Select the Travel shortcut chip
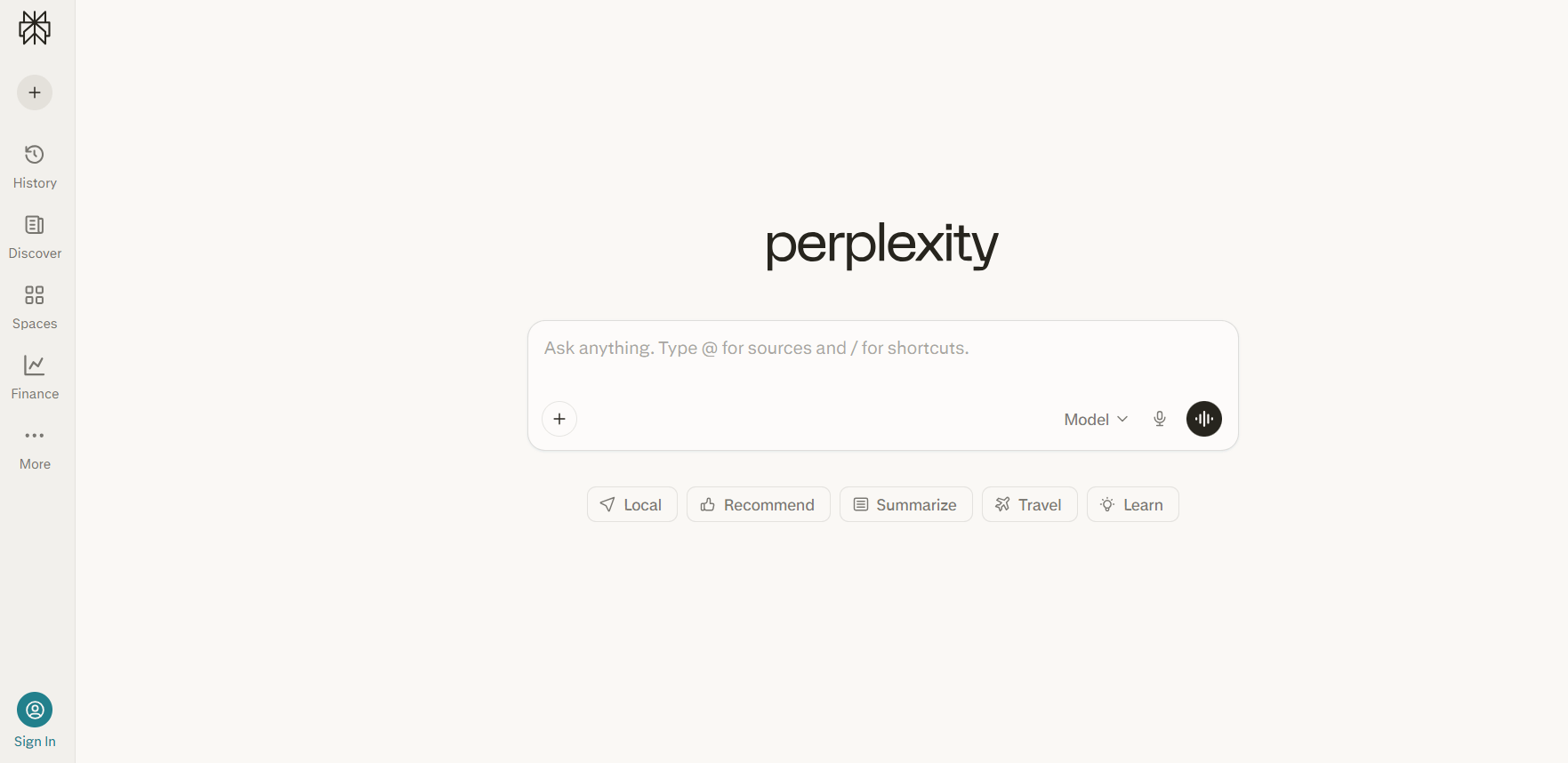The width and height of the screenshot is (1568, 763). coord(1029,504)
